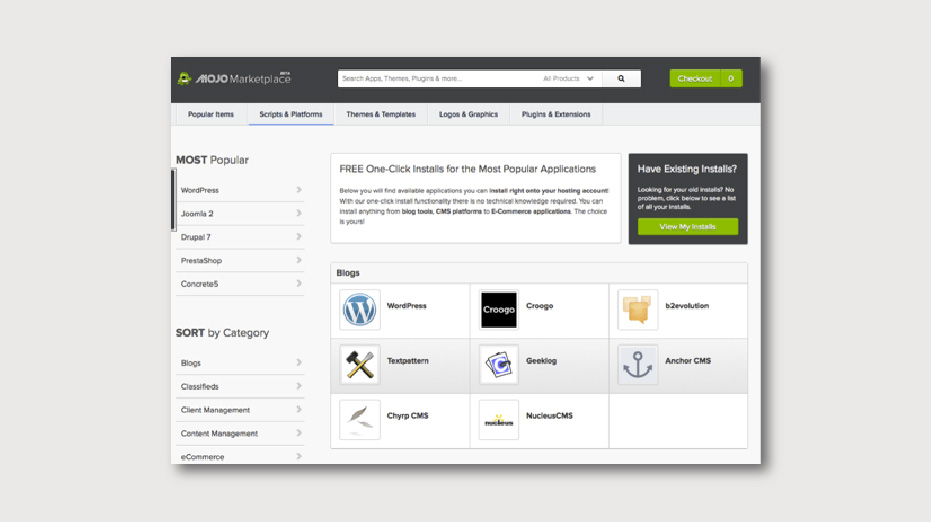Open the Textpattern hammer icon

pyautogui.click(x=360, y=365)
